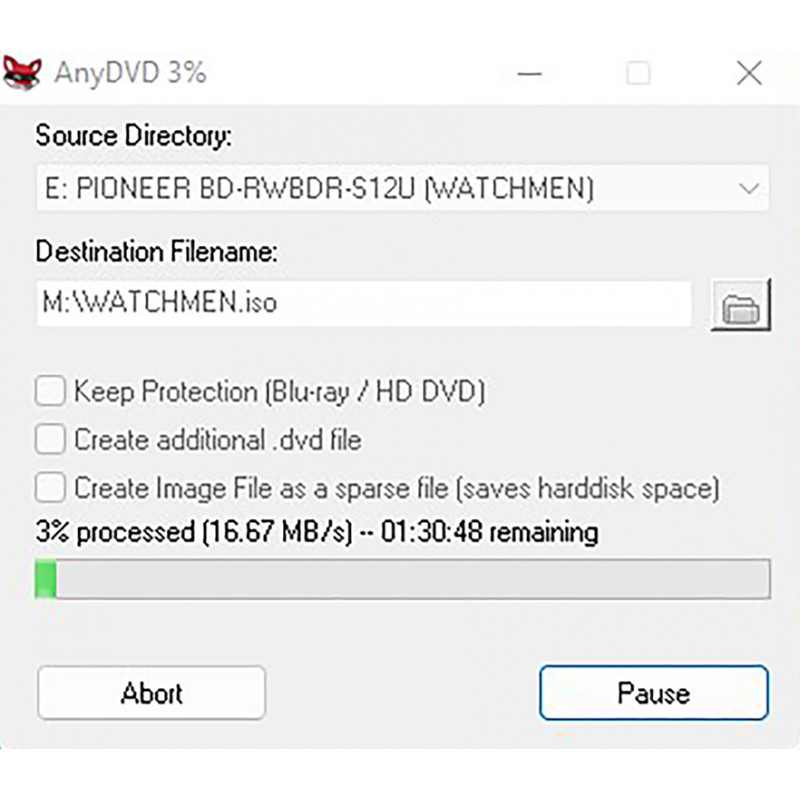Click the 3% processed status text
This screenshot has height=800, width=800.
(x=317, y=532)
